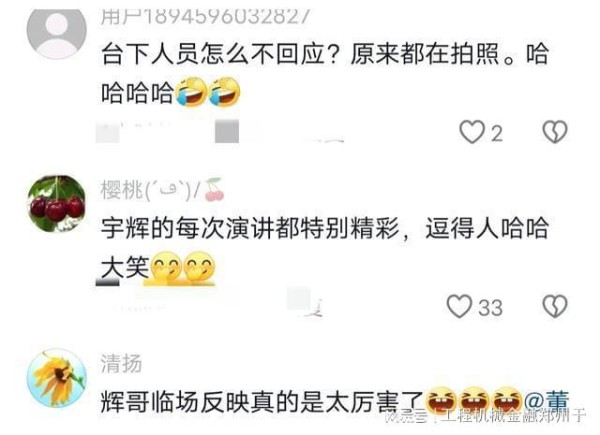Open the sunflower avatar of 清扬
The height and width of the screenshot is (435, 600).
point(57,378)
